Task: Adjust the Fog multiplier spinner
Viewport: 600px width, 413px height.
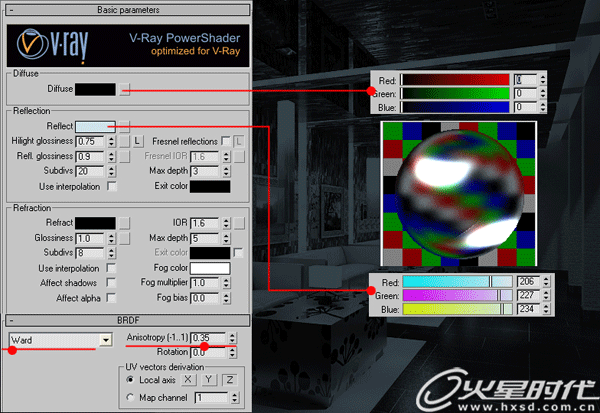Action: [226, 283]
